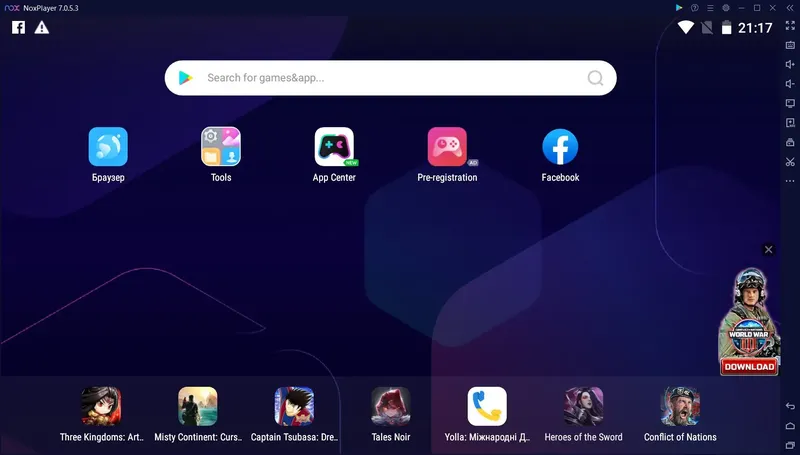Click the Tales Noir label

391,437
